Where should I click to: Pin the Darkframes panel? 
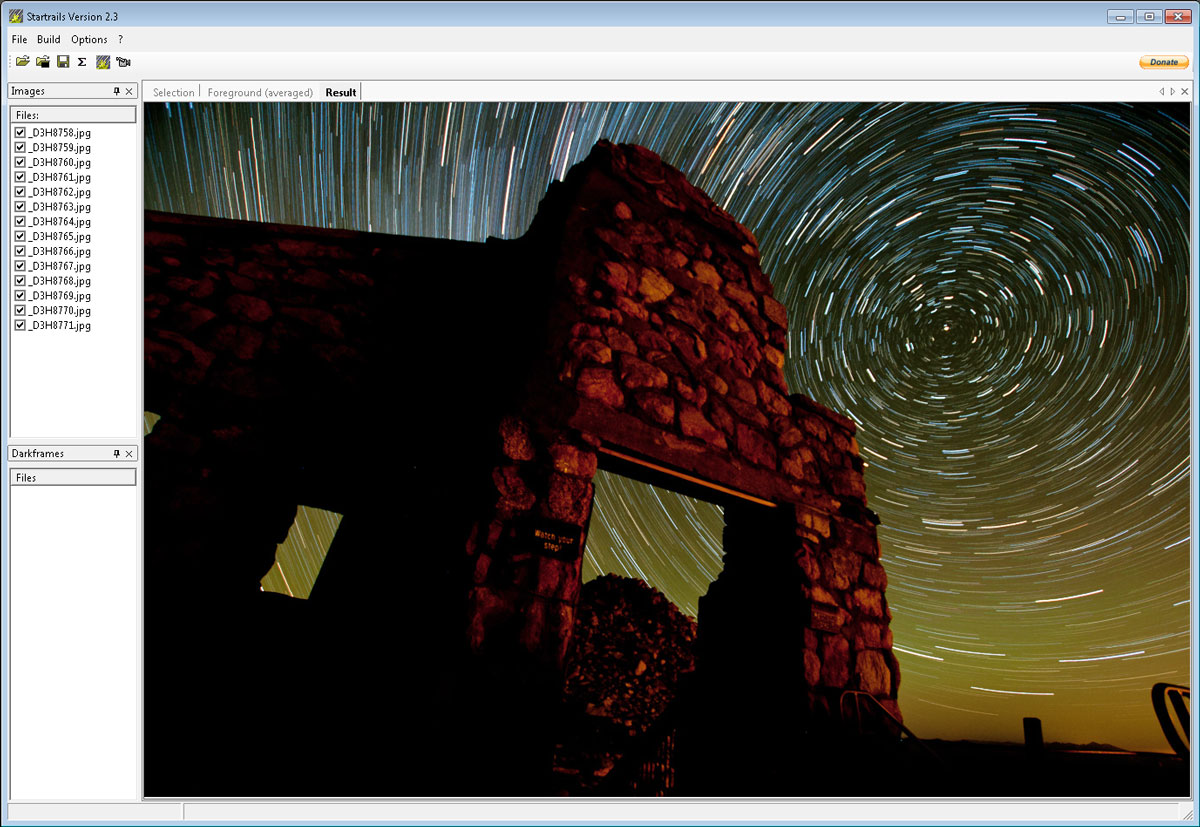pyautogui.click(x=116, y=454)
